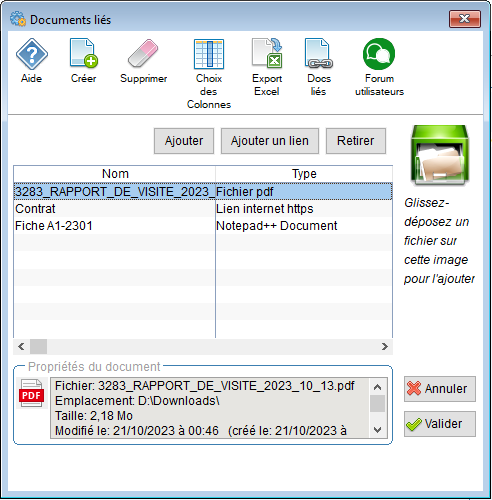Click the horizontal scrollbar right arrow
The height and width of the screenshot is (500, 492).
[385, 347]
